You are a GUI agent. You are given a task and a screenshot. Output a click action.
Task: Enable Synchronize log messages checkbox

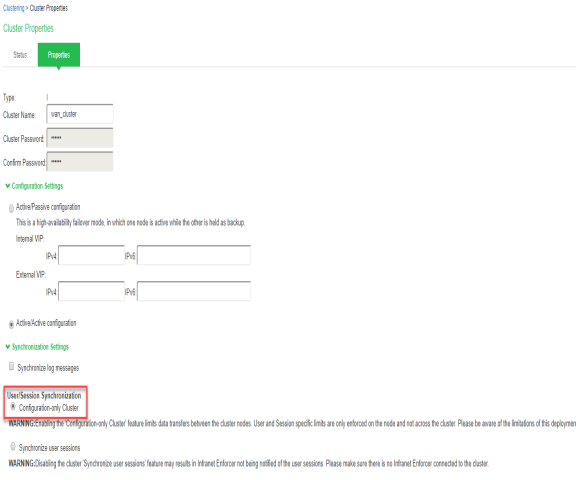(11, 366)
